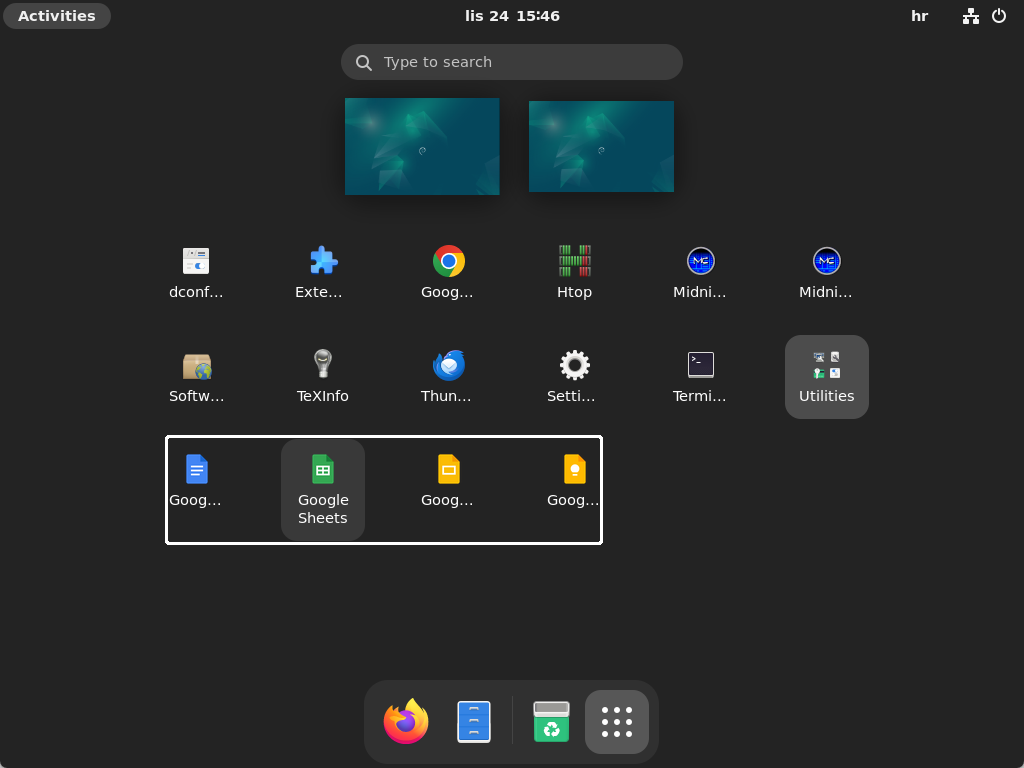Image resolution: width=1024 pixels, height=768 pixels.
Task: Open the Files manager in the dash
Action: click(x=474, y=722)
